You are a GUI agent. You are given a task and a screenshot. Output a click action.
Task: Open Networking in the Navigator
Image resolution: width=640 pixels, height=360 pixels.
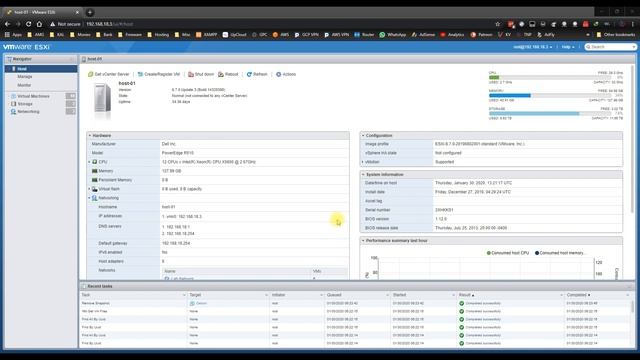click(x=28, y=111)
